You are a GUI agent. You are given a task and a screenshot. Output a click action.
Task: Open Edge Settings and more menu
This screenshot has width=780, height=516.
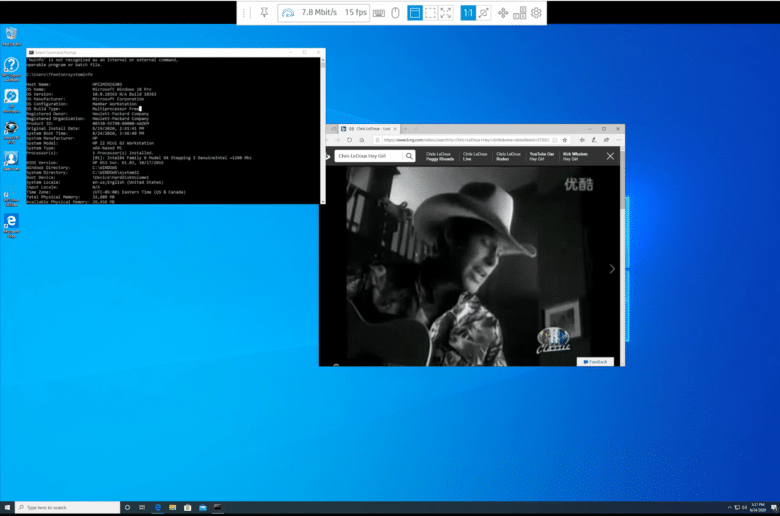618,140
